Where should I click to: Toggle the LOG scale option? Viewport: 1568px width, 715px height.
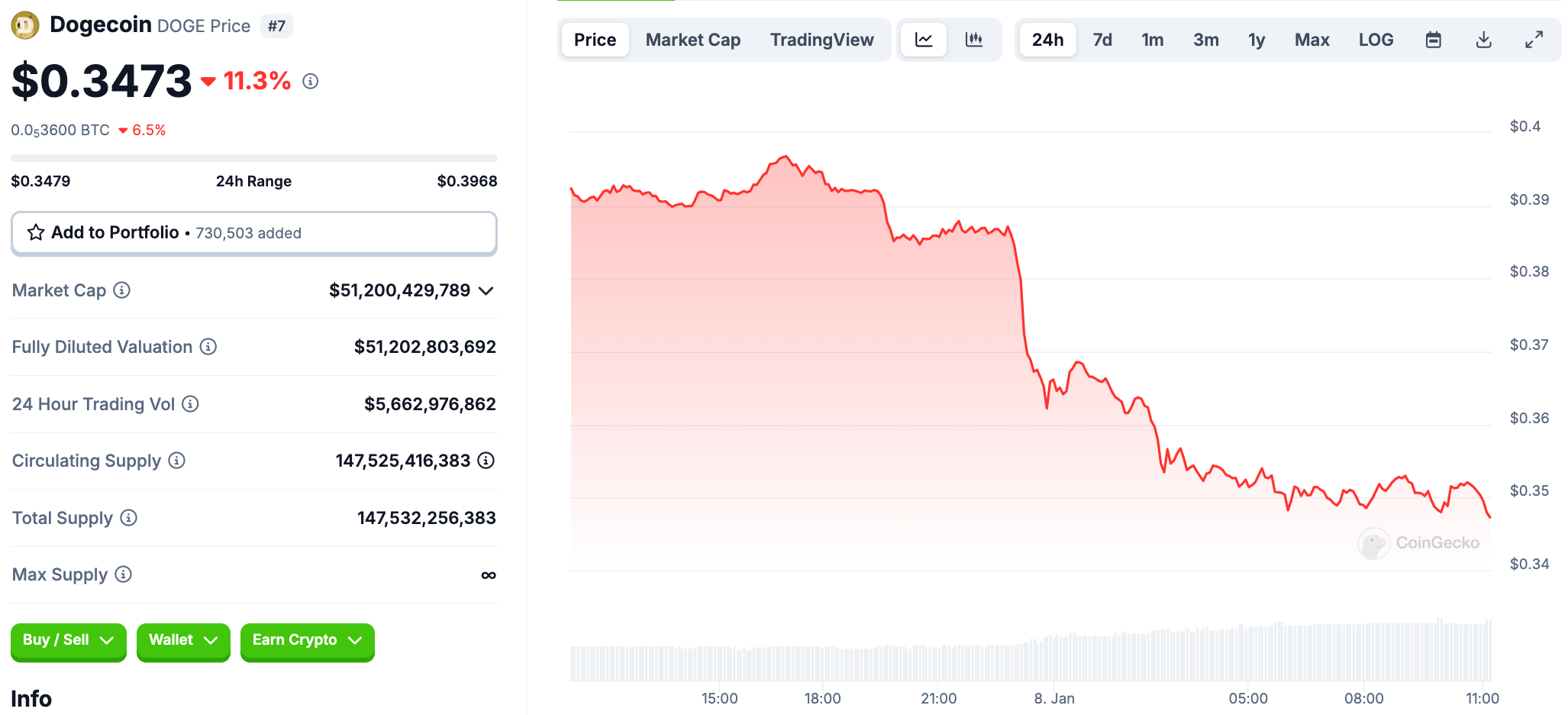[x=1376, y=40]
